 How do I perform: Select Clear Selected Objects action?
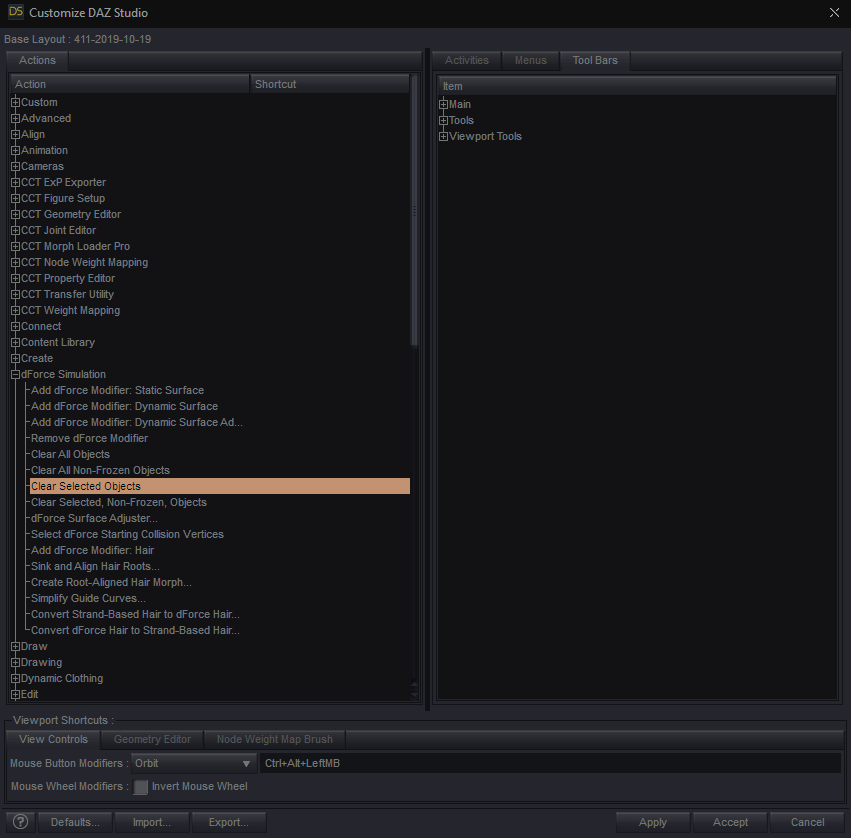click(220, 486)
